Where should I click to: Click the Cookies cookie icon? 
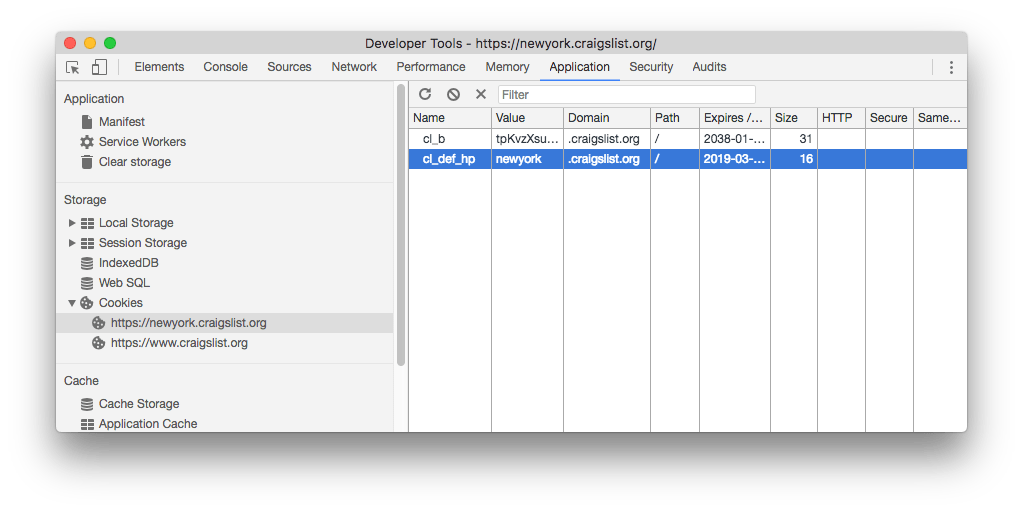(87, 303)
